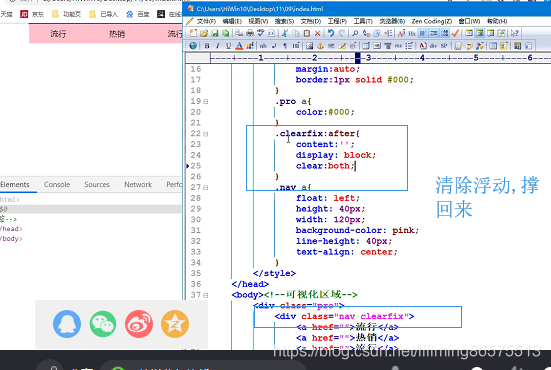Click the 'background-color: pink;' line
The width and height of the screenshot is (551, 370).
pos(357,231)
